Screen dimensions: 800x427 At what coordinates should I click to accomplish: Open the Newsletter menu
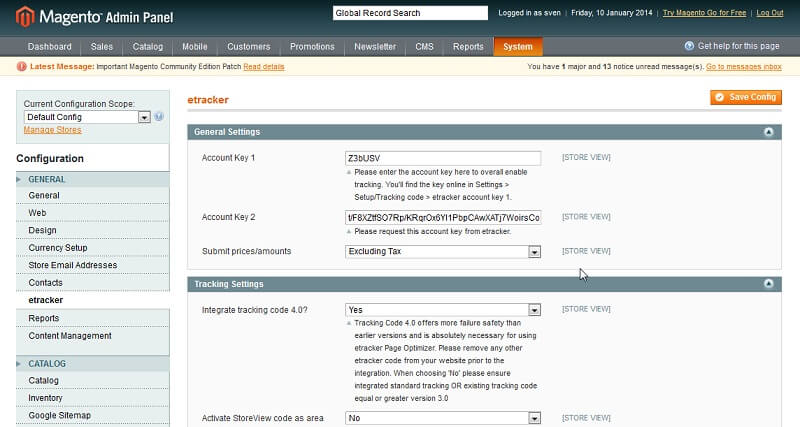pos(374,46)
